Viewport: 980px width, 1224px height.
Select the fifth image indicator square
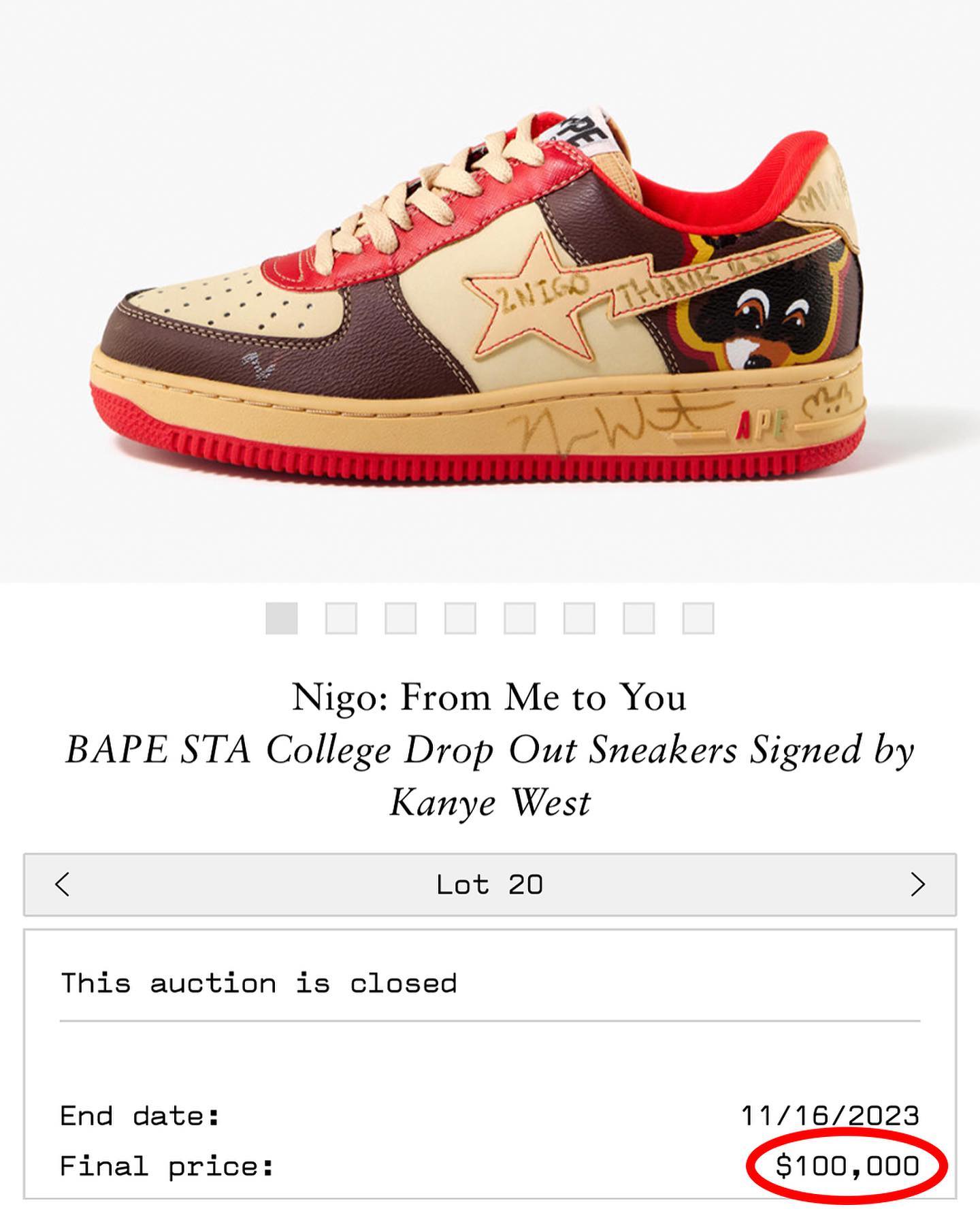tap(520, 618)
